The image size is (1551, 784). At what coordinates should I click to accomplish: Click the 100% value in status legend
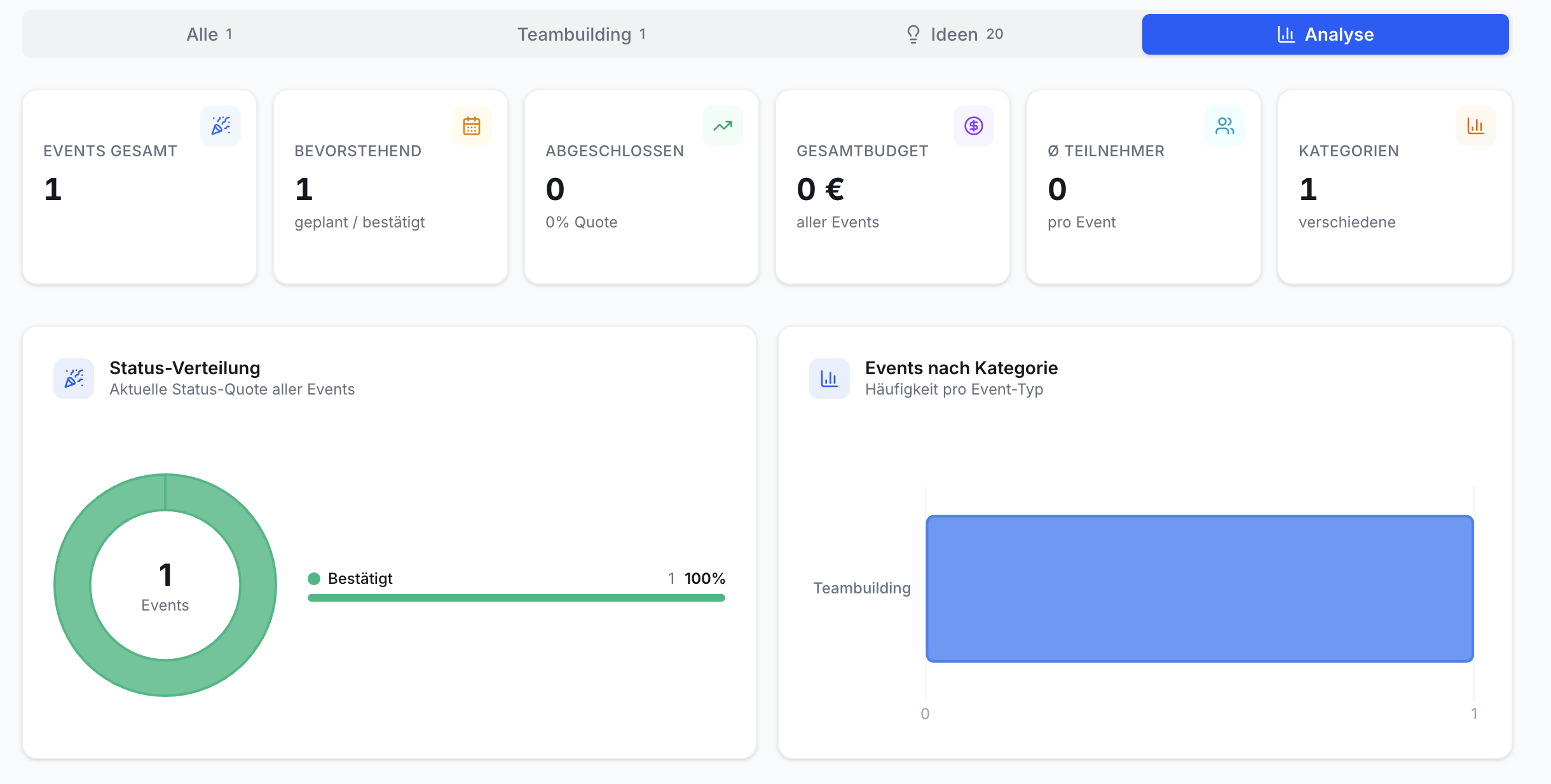pos(705,579)
